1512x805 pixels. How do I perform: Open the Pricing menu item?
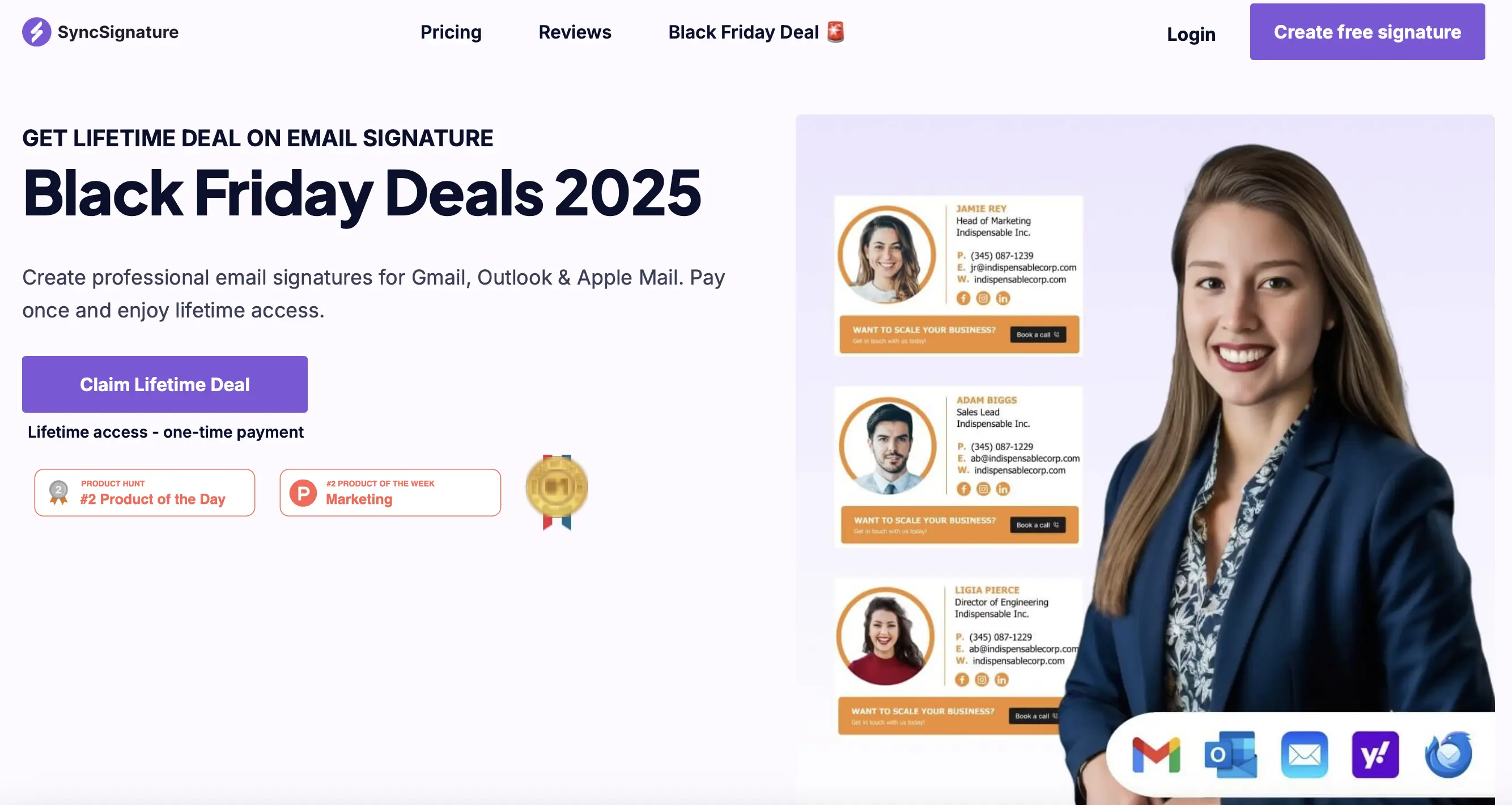[x=451, y=32]
